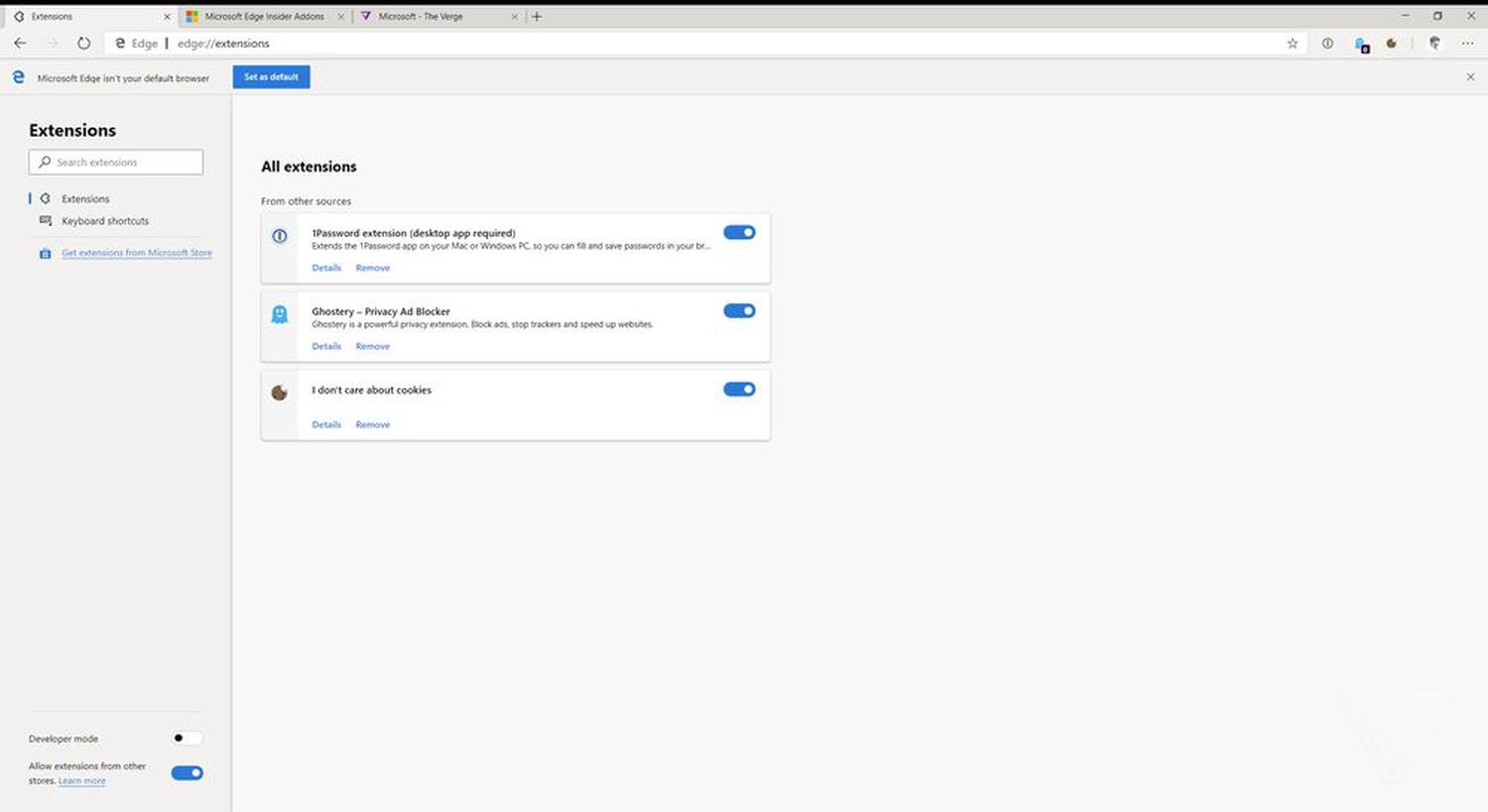The width and height of the screenshot is (1488, 812).
Task: Open Get extensions from Microsoft Store link
Action: coord(136,253)
